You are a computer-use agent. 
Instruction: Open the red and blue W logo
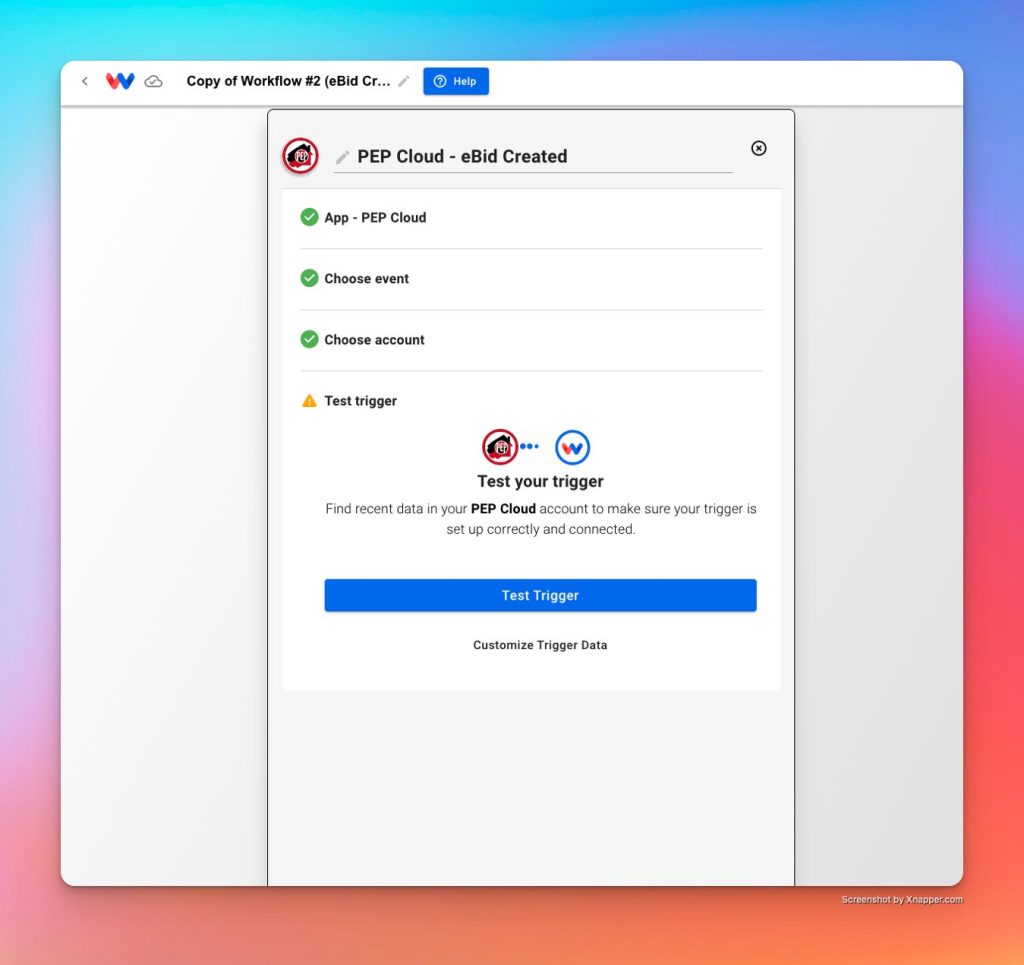point(120,81)
